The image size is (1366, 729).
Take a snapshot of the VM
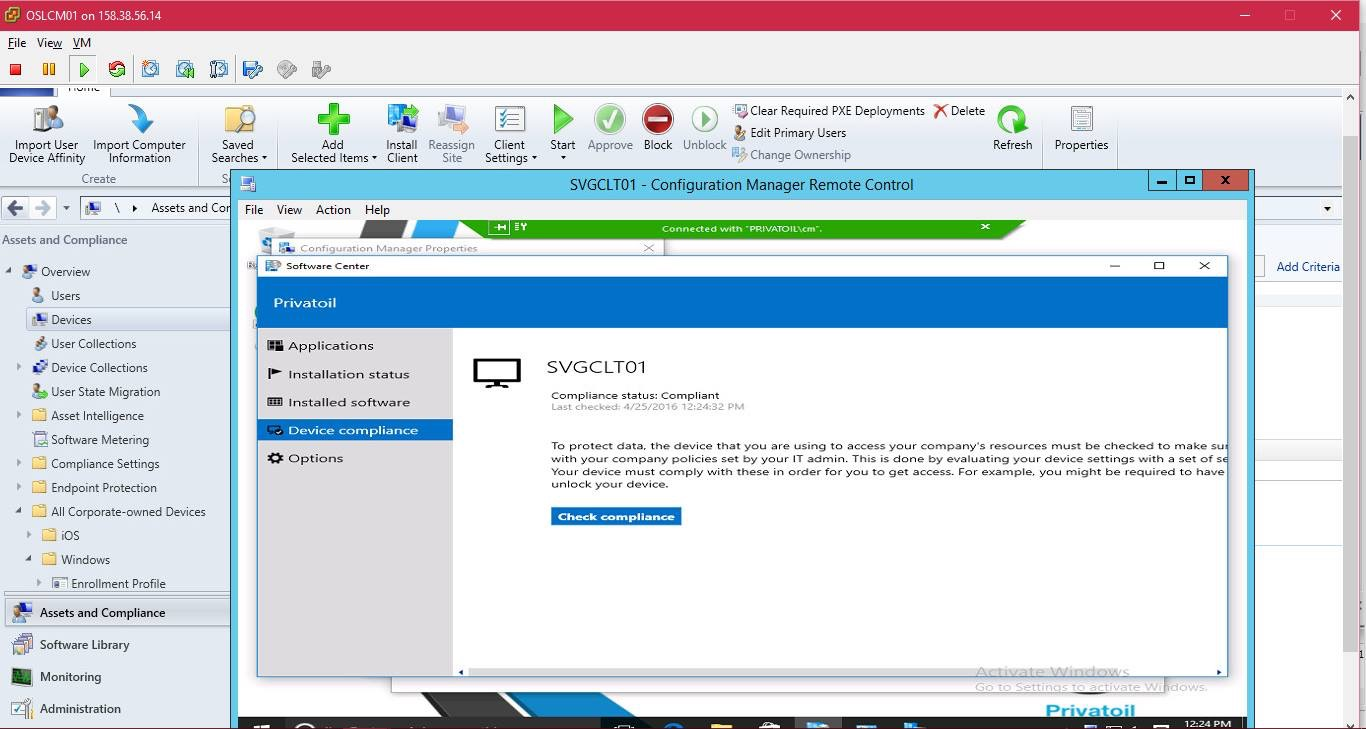click(151, 69)
